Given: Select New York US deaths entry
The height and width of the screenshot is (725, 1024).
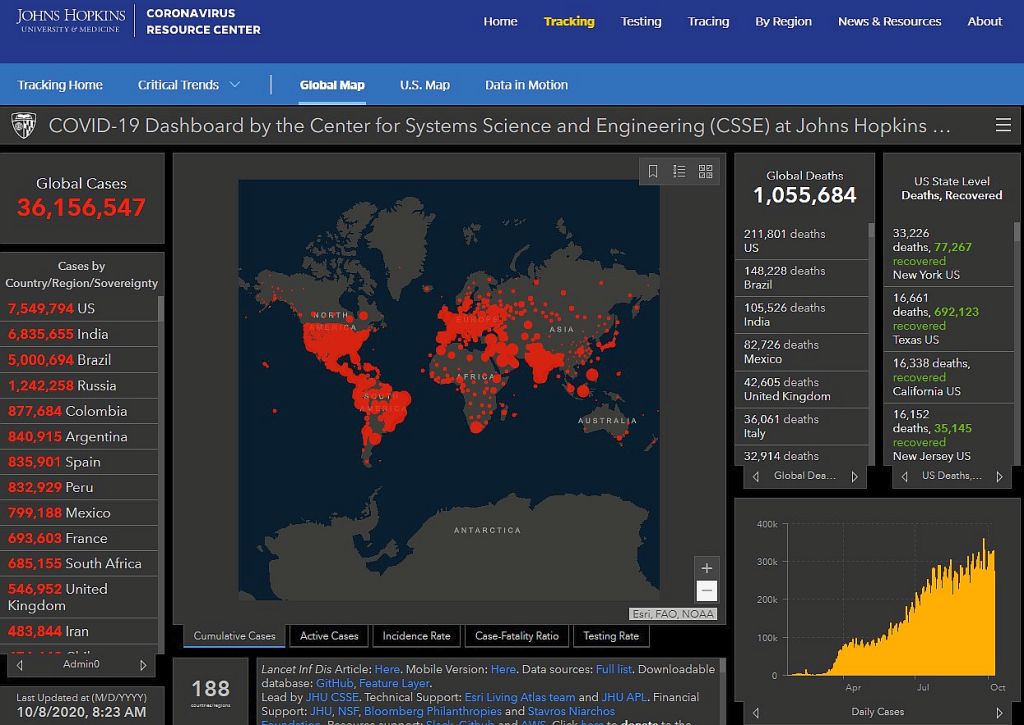Looking at the screenshot, I should (x=950, y=253).
